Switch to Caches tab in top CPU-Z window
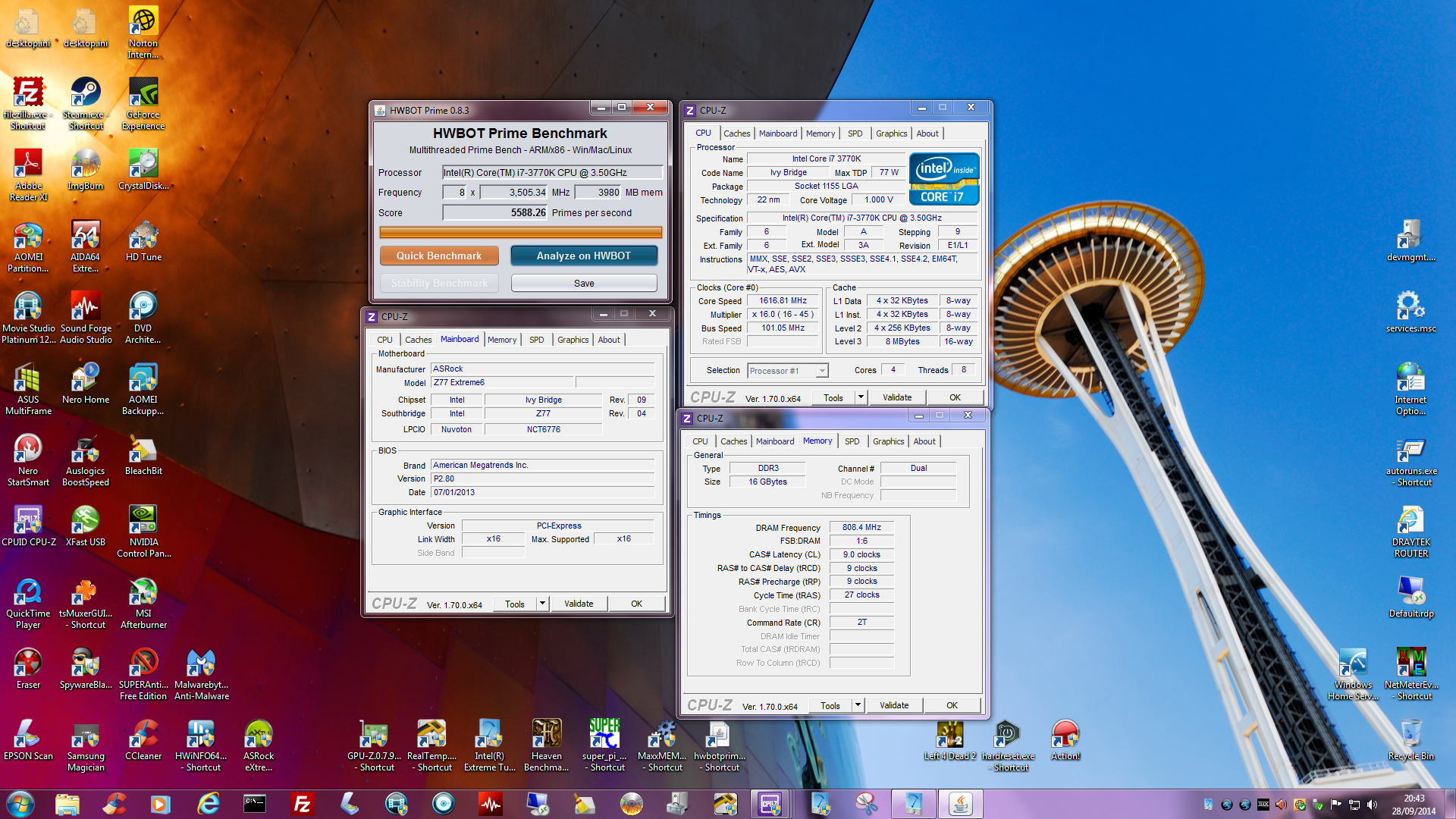 click(x=736, y=133)
